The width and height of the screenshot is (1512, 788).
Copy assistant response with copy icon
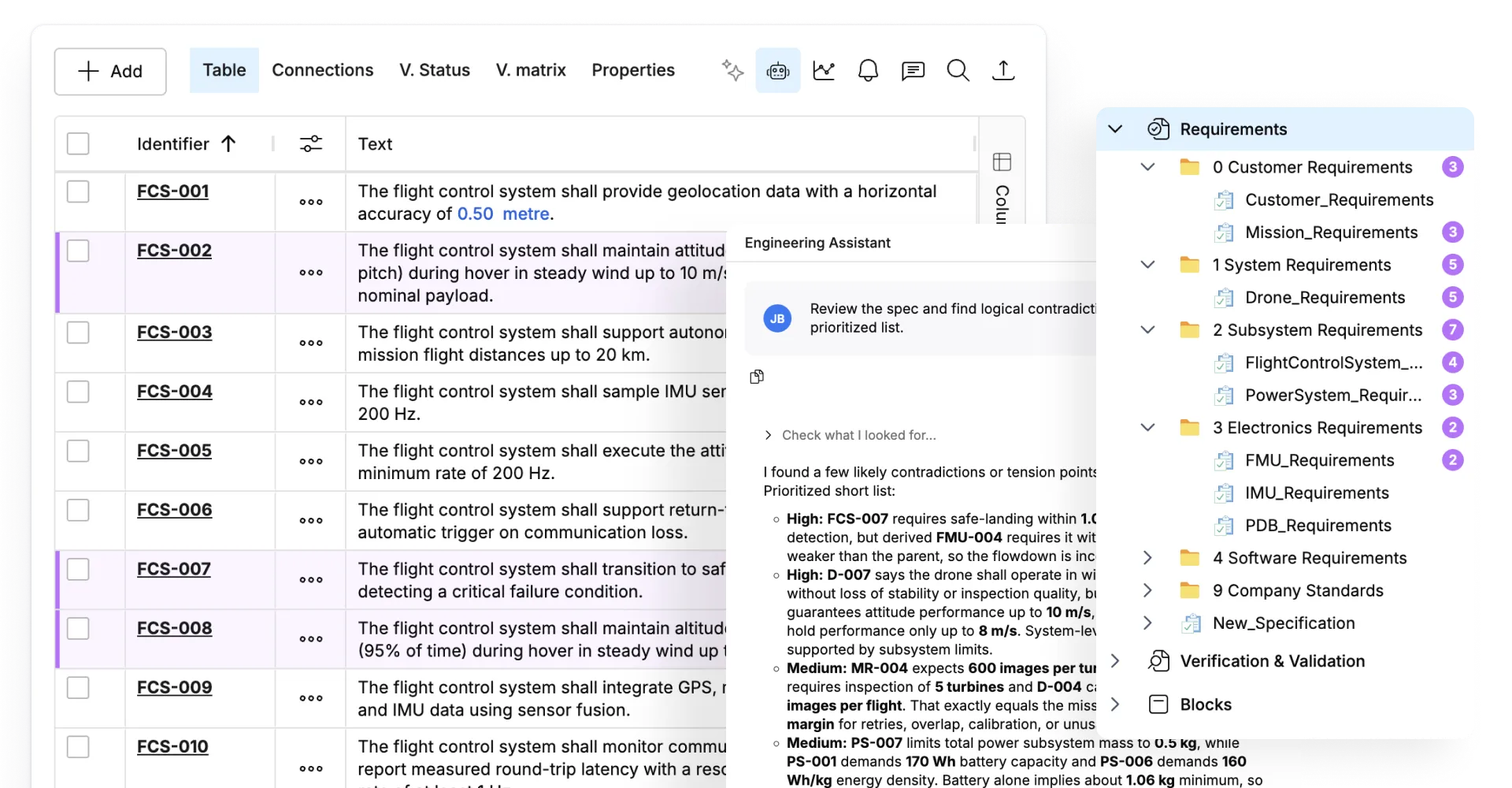point(757,377)
